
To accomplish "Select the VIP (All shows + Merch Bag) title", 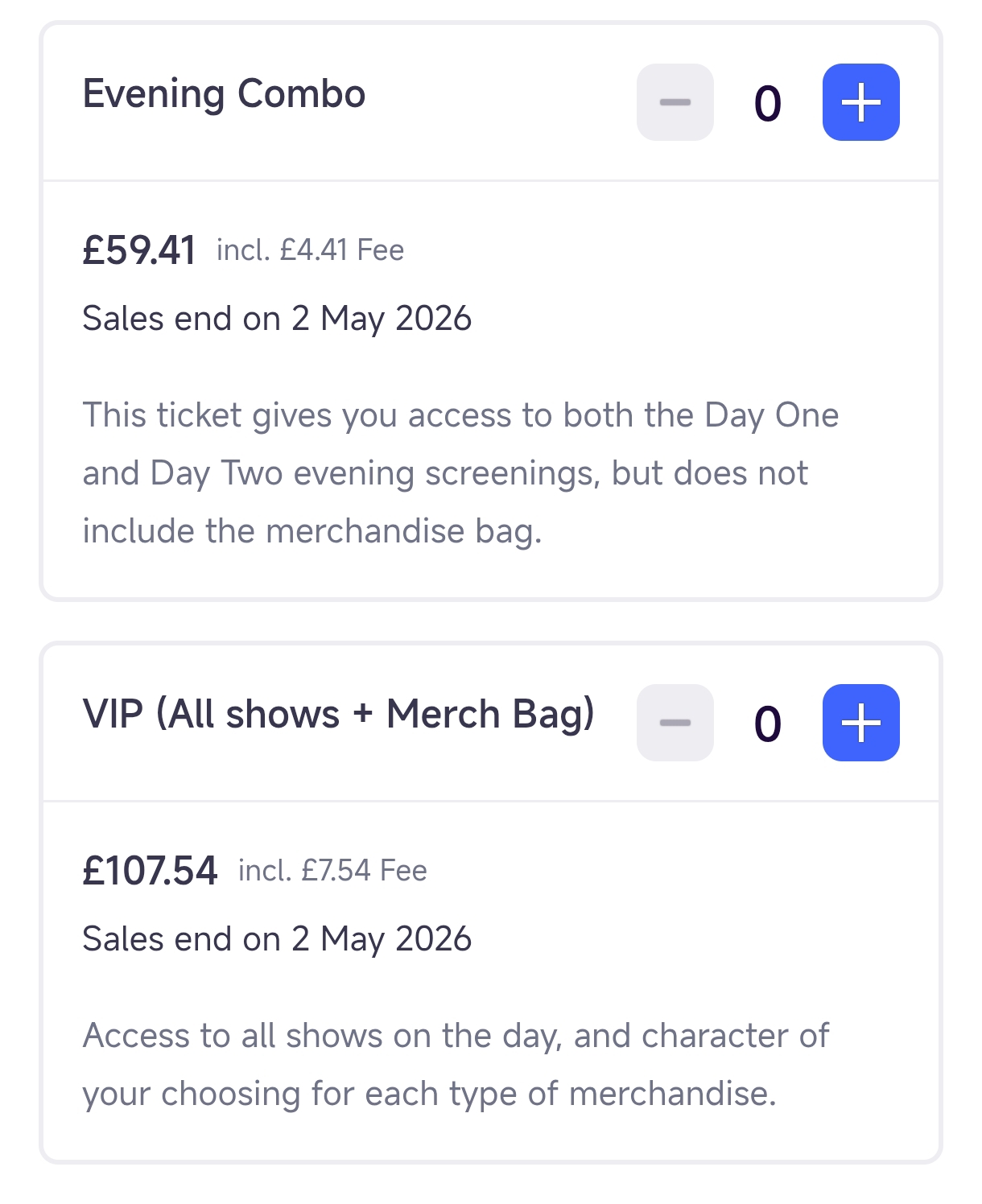I will 338,714.
